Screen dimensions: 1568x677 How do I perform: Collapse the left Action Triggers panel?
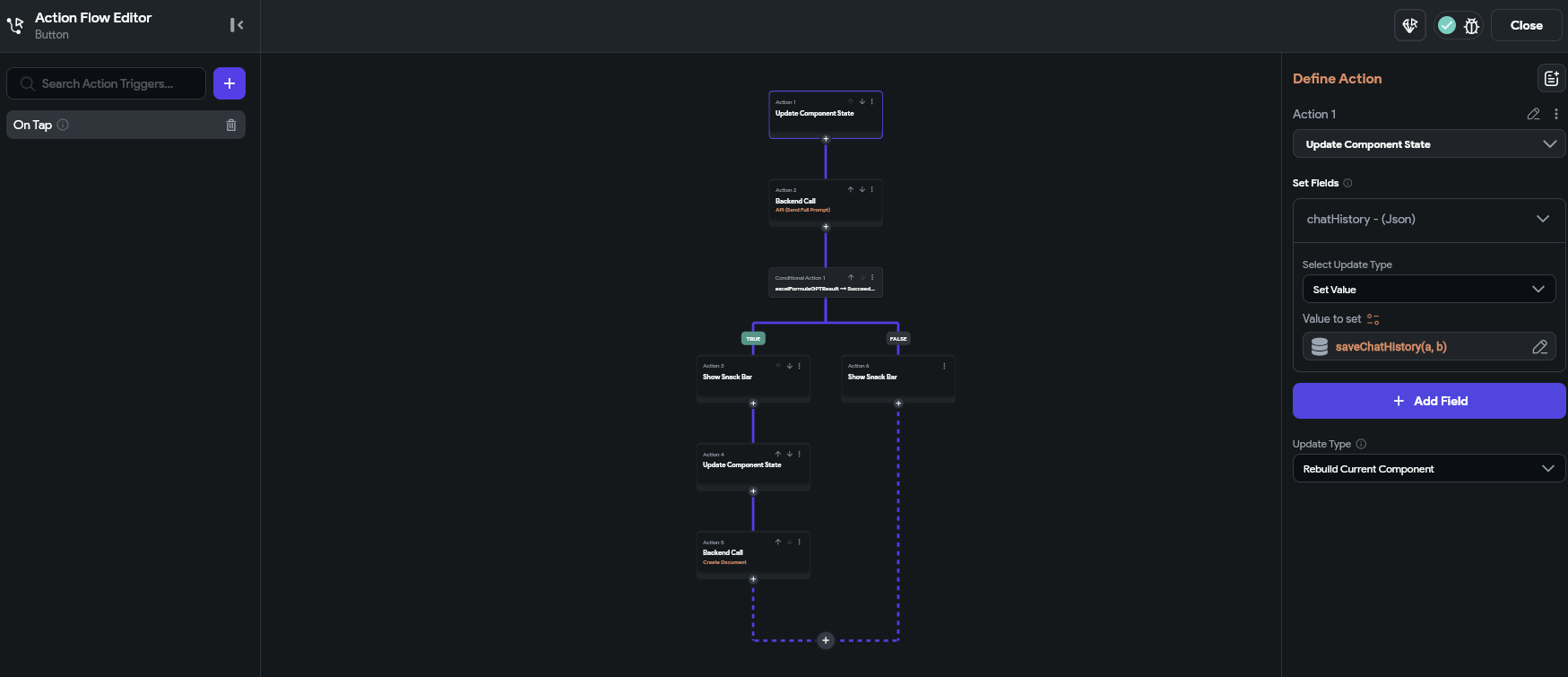pos(237,25)
